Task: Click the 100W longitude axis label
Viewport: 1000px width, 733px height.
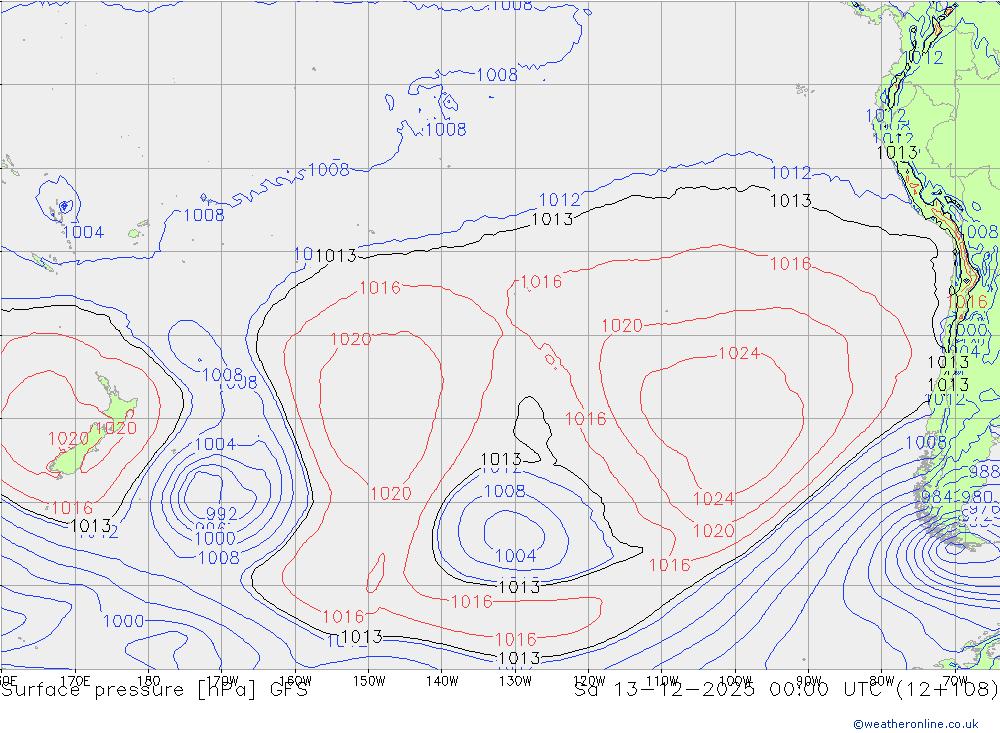Action: [735, 681]
